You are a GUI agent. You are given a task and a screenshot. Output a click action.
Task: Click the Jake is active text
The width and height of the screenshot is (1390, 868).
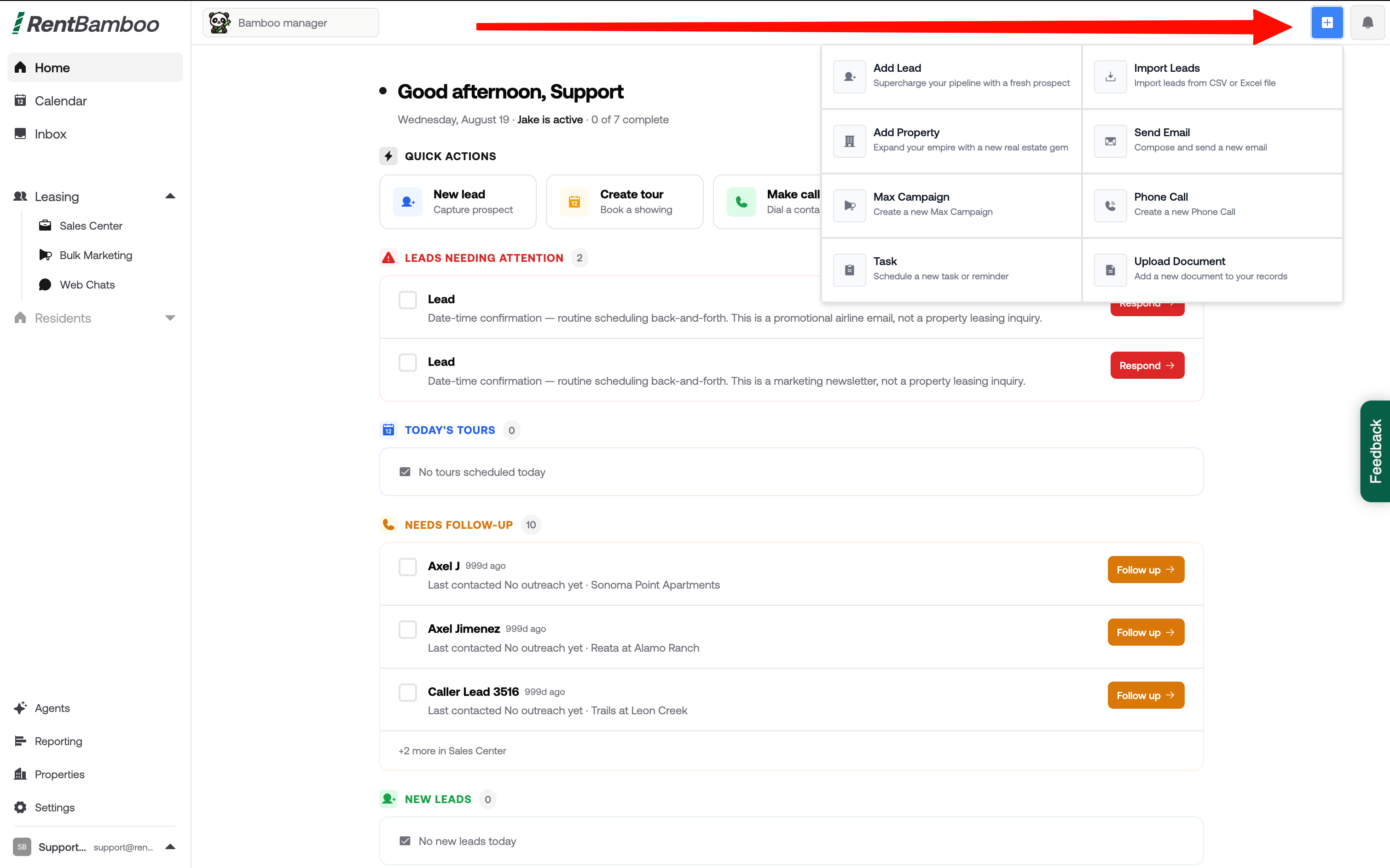550,119
